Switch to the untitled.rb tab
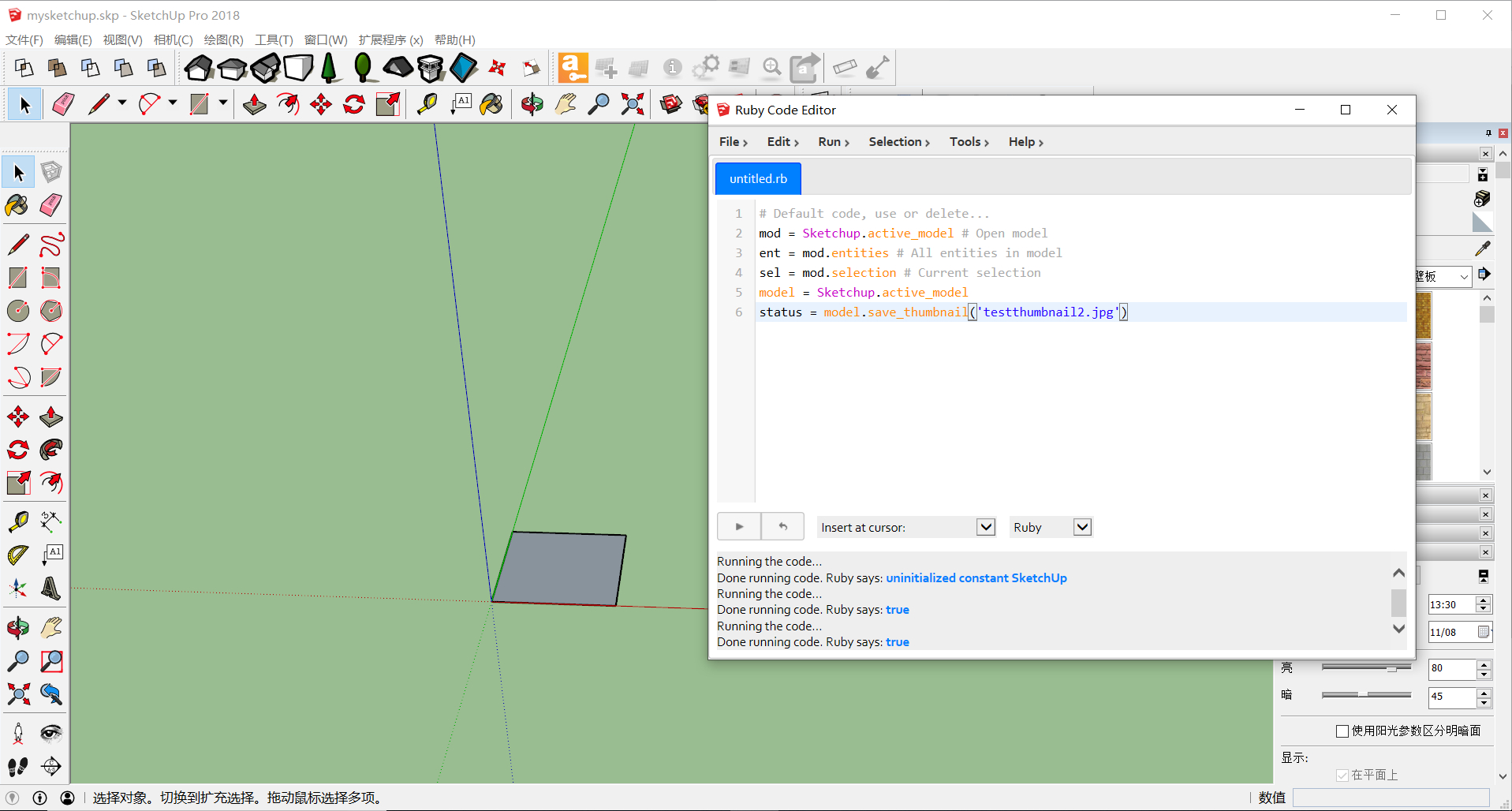 coord(758,178)
